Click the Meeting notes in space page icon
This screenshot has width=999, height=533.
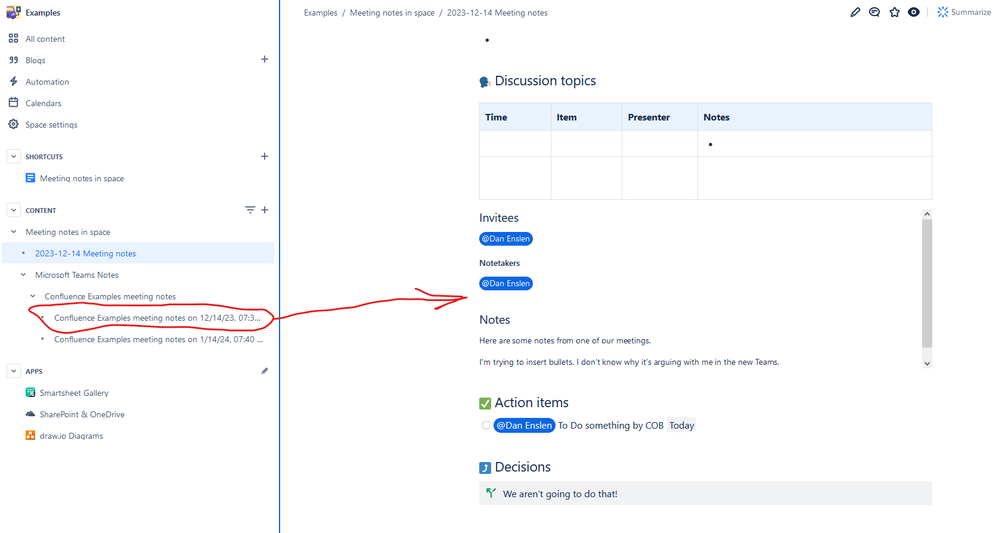(30, 178)
